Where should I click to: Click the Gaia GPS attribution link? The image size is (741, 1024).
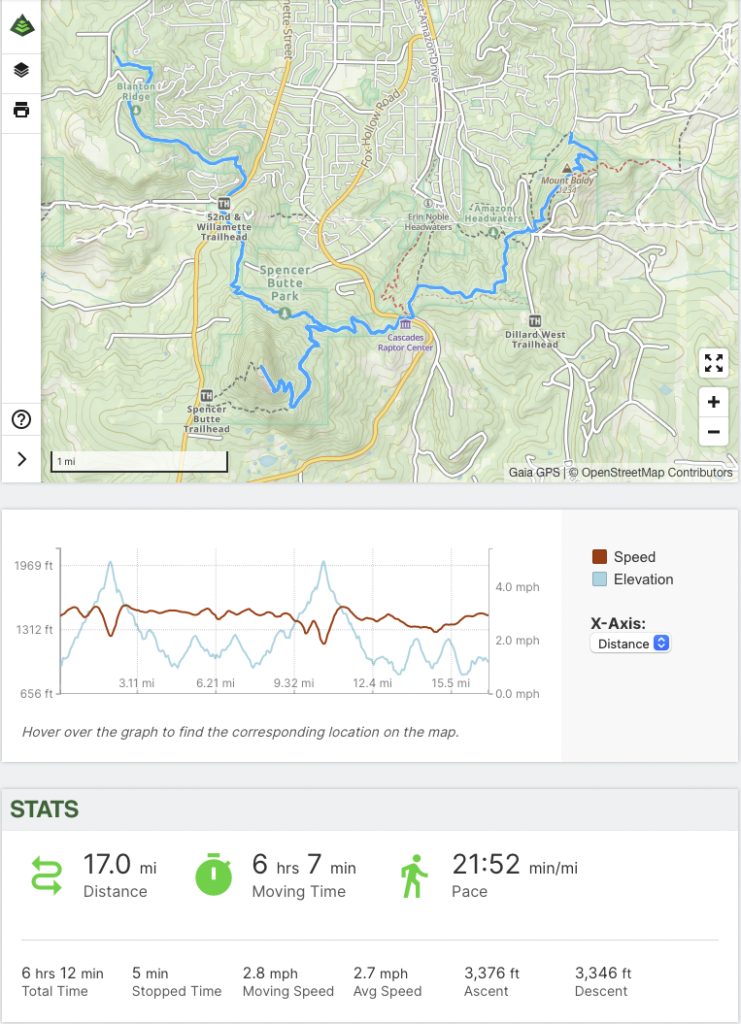point(535,472)
